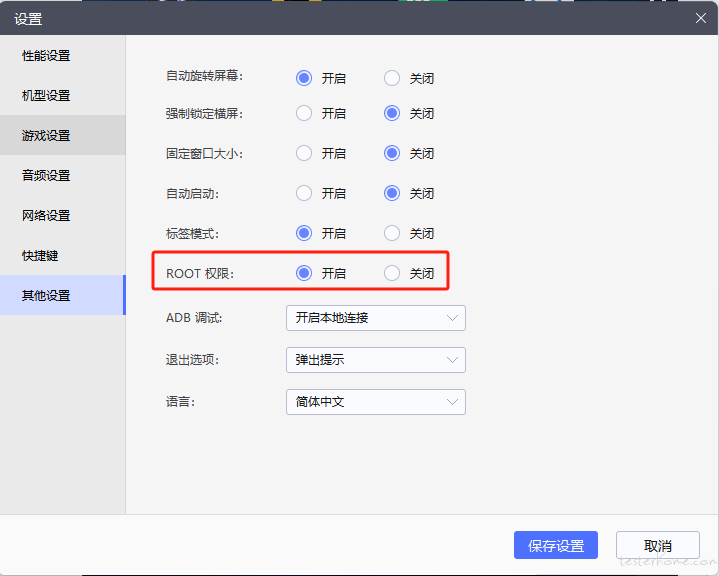Open the 快捷键 tab
Viewport: 719px width, 576px height.
pos(62,255)
